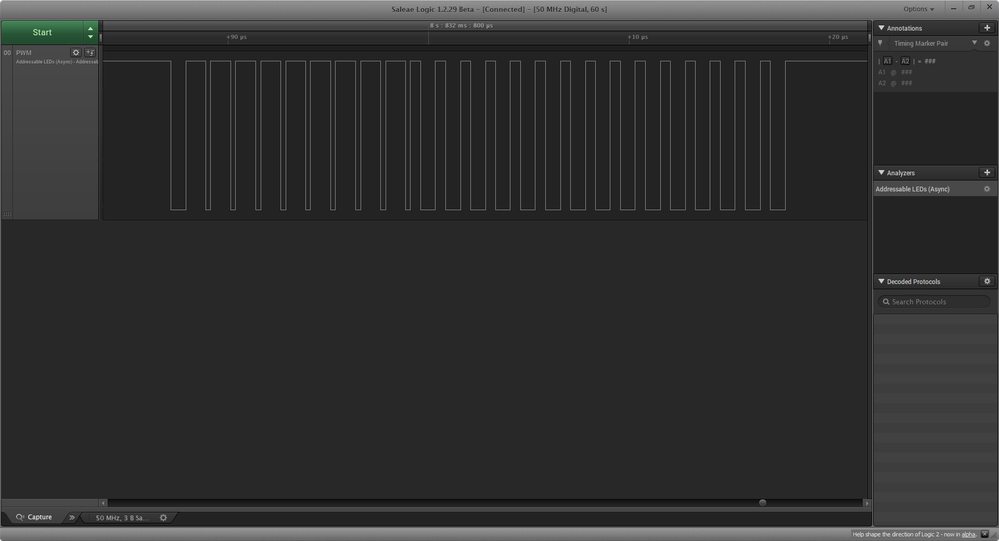The width and height of the screenshot is (999, 541).
Task: Open the Timing Marker Pair settings gear
Action: (x=987, y=43)
